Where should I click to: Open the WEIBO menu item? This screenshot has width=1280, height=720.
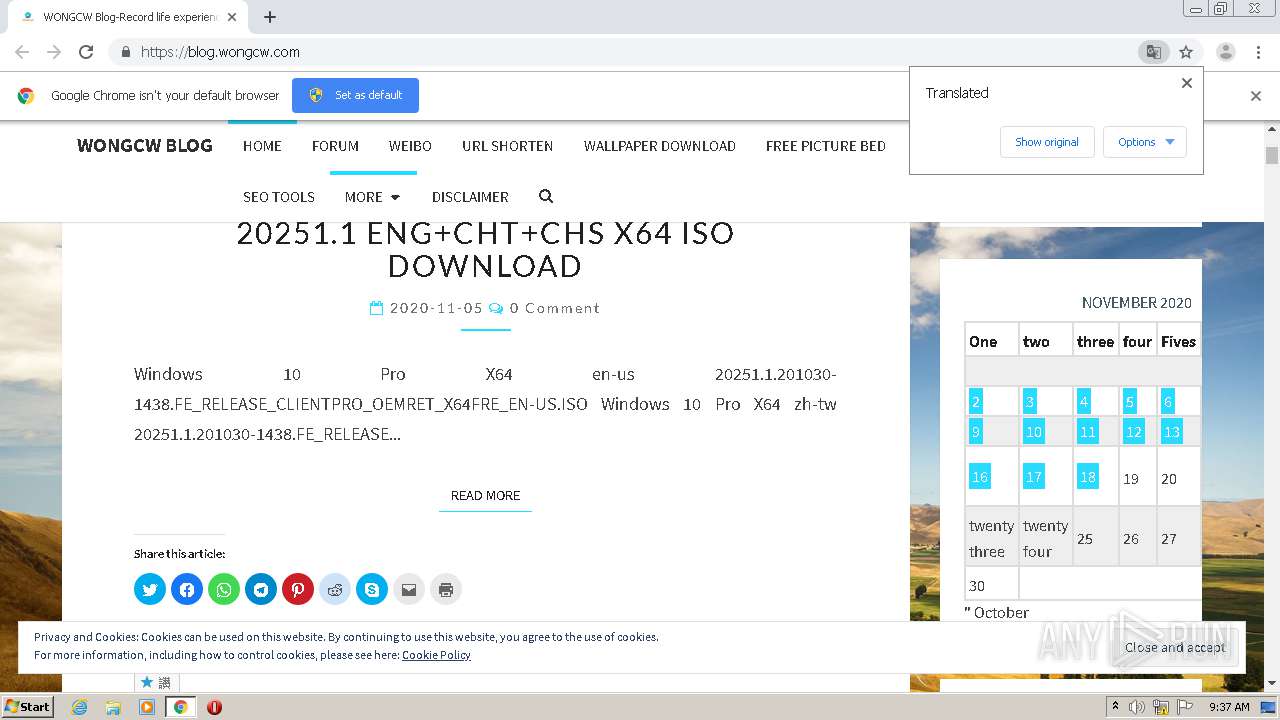[x=410, y=146]
